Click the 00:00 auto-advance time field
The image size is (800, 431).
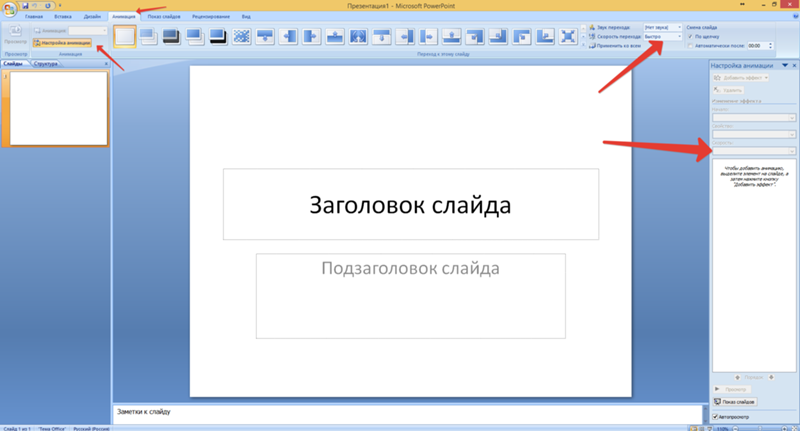pyautogui.click(x=757, y=46)
